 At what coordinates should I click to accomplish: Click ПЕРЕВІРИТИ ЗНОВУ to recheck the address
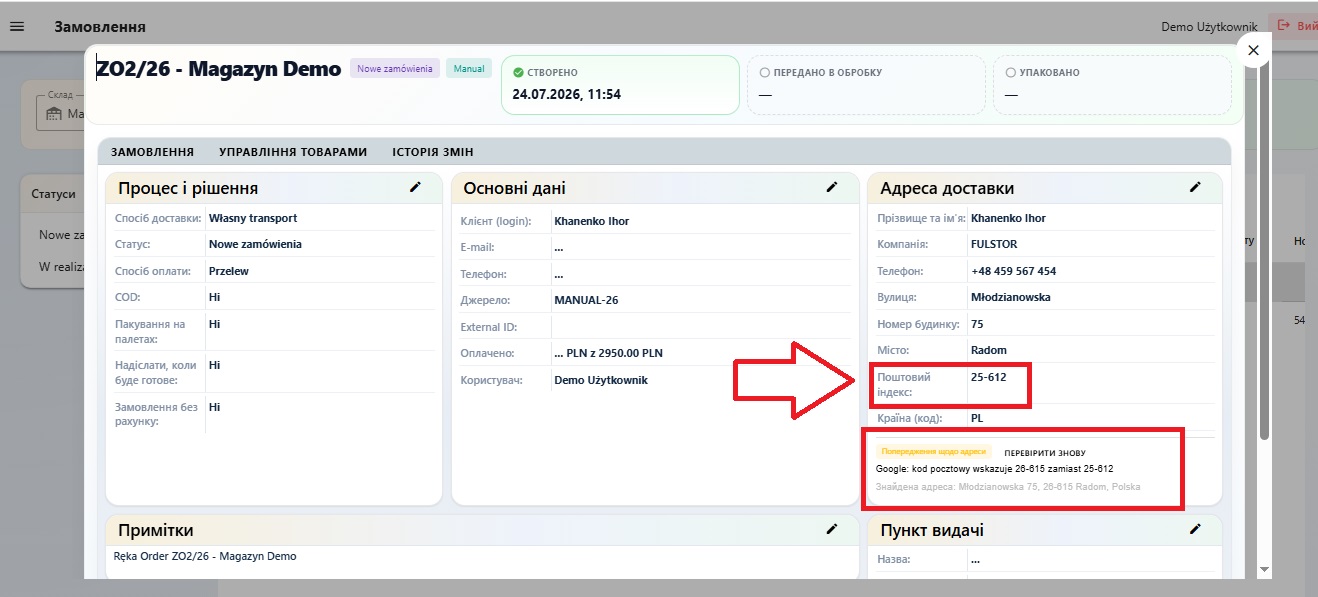[x=1045, y=453]
